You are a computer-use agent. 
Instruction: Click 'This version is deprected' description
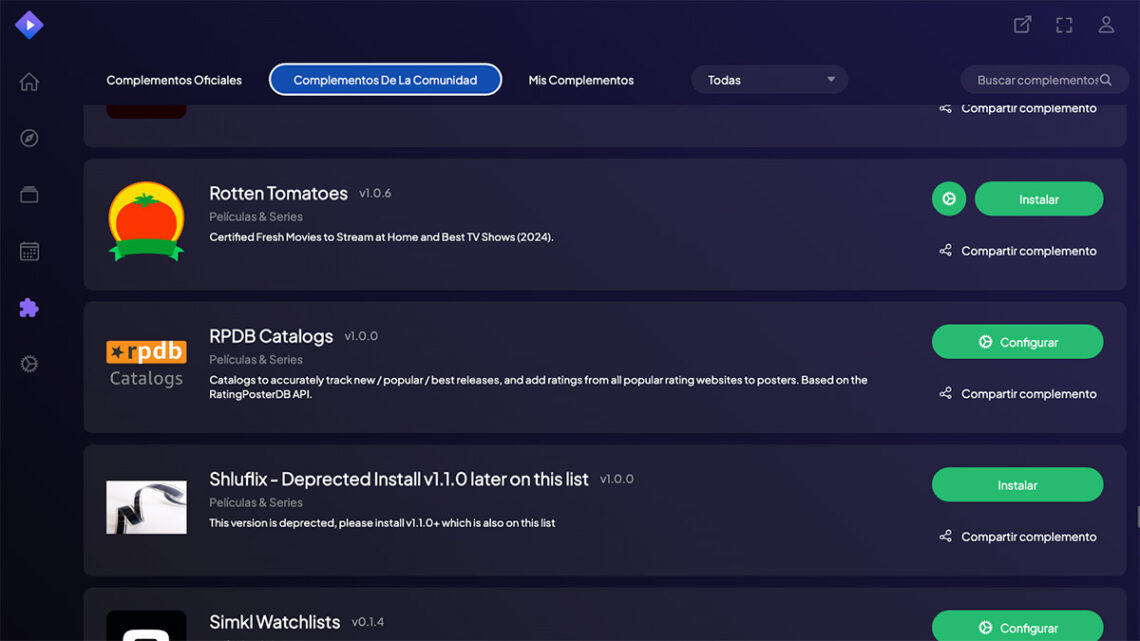pyautogui.click(x=382, y=523)
